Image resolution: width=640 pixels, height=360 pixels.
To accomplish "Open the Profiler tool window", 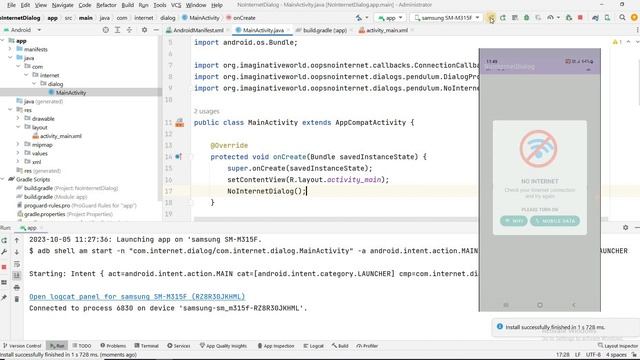I will click(x=367, y=346).
